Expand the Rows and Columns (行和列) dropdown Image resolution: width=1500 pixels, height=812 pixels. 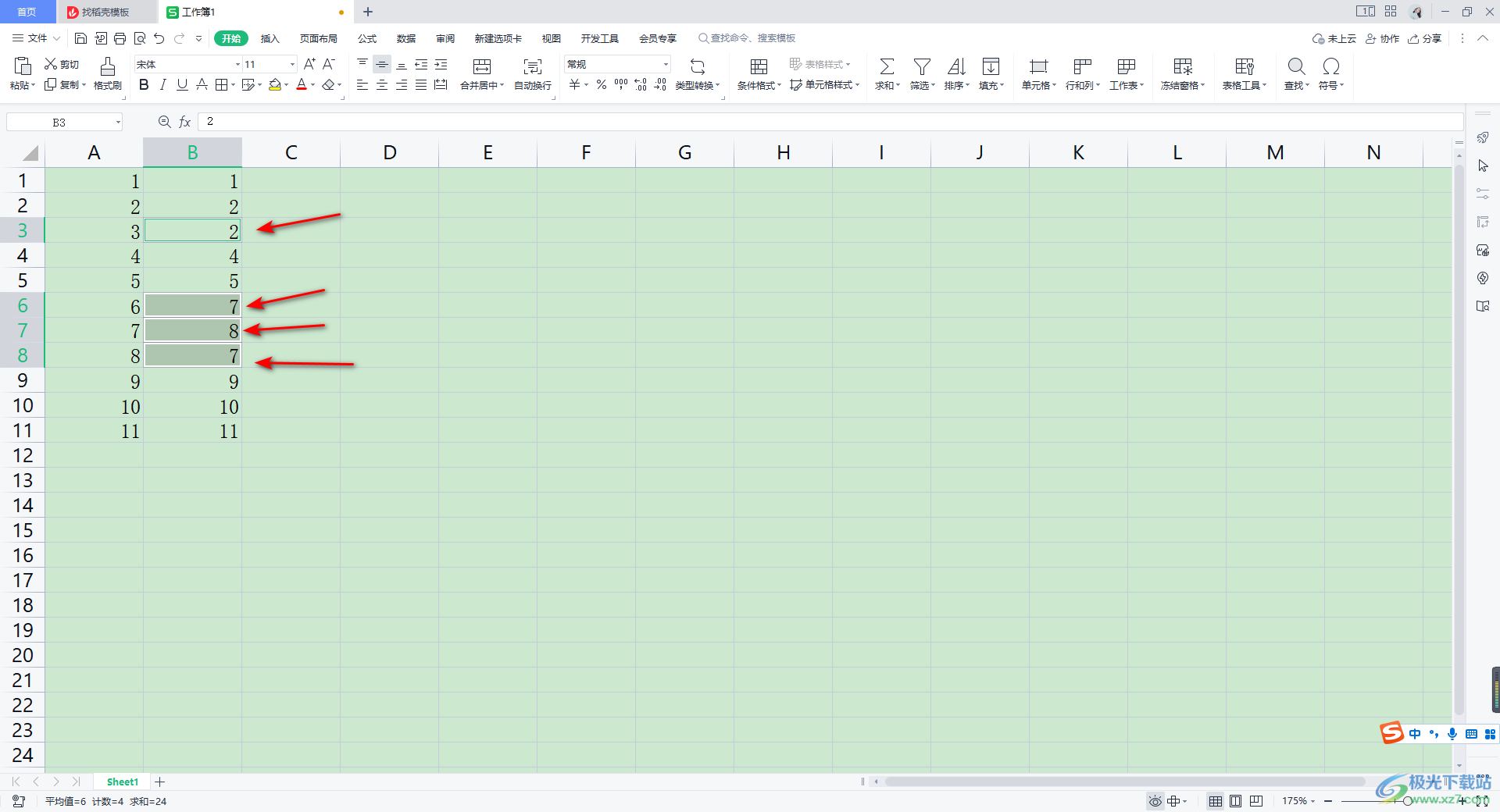1082,85
